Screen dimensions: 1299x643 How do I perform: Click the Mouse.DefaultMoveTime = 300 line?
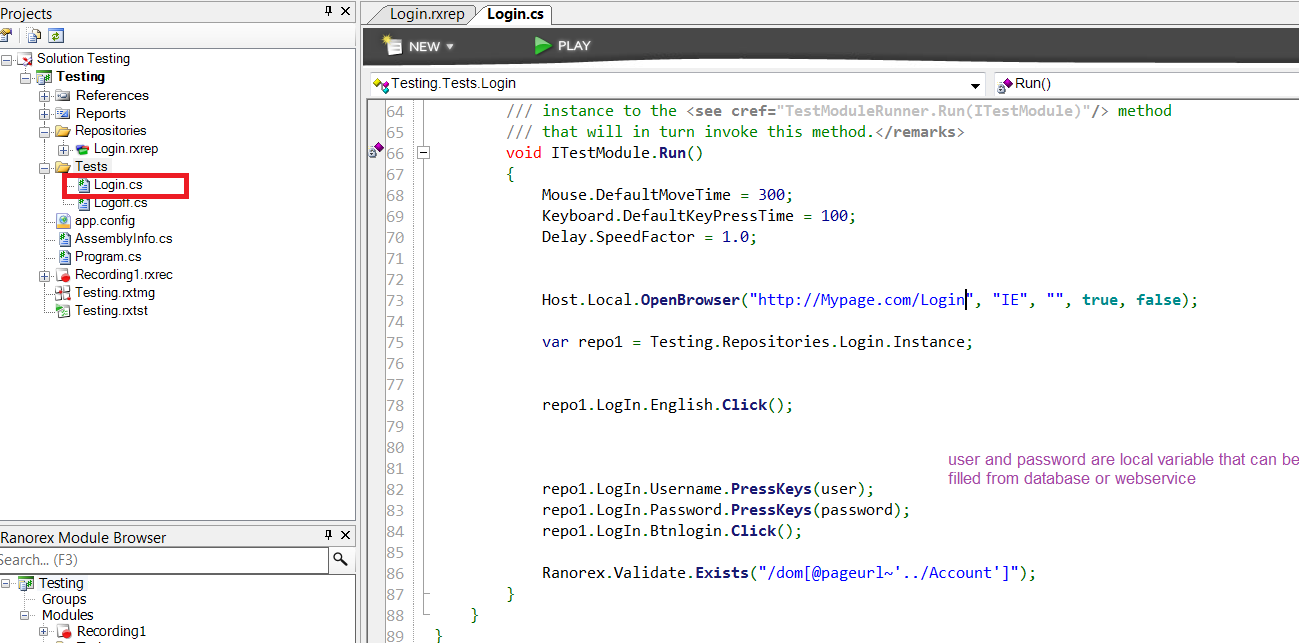[667, 195]
